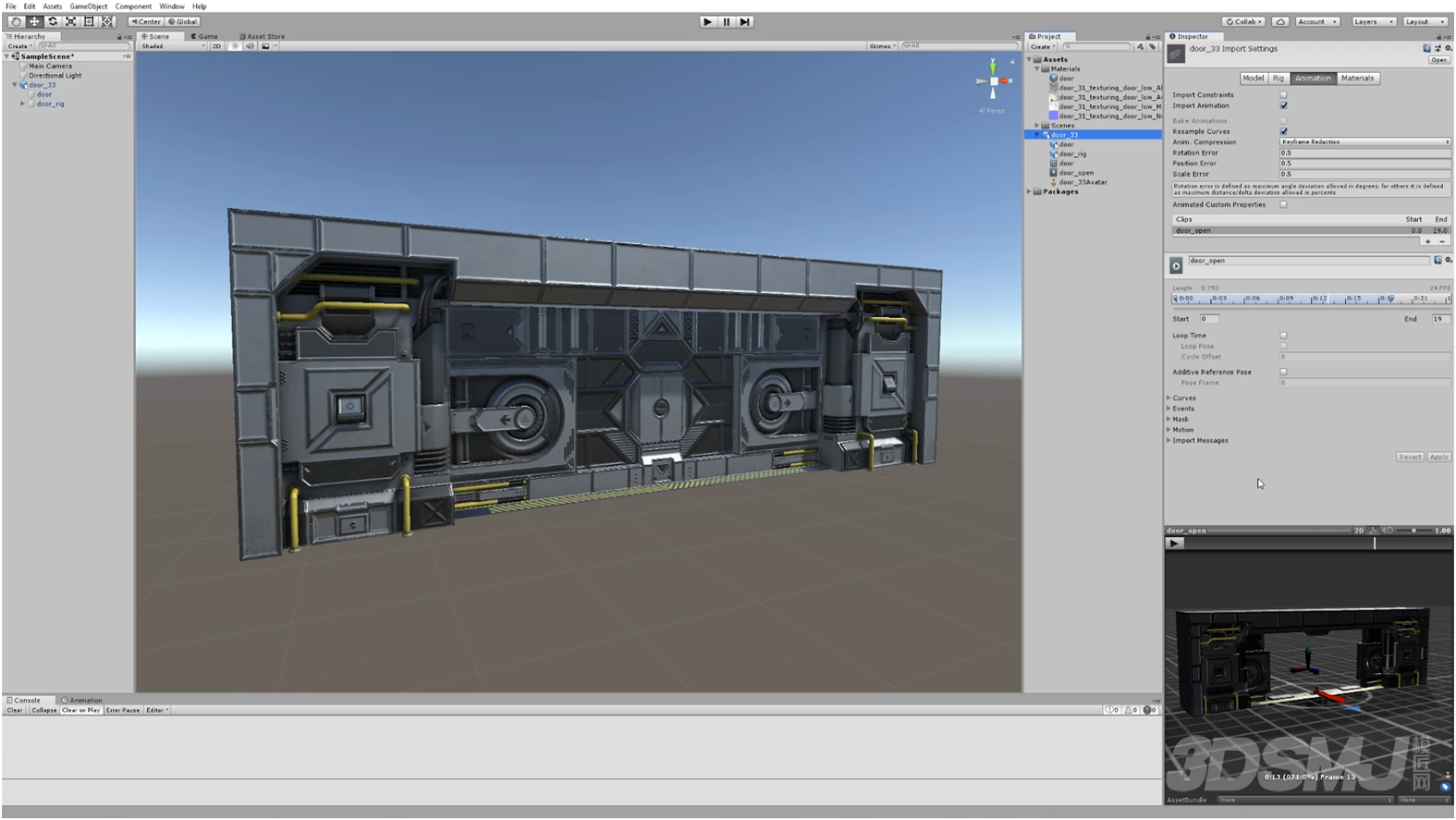This screenshot has height=820, width=1456.
Task: Click the Apply button
Action: click(x=1438, y=457)
